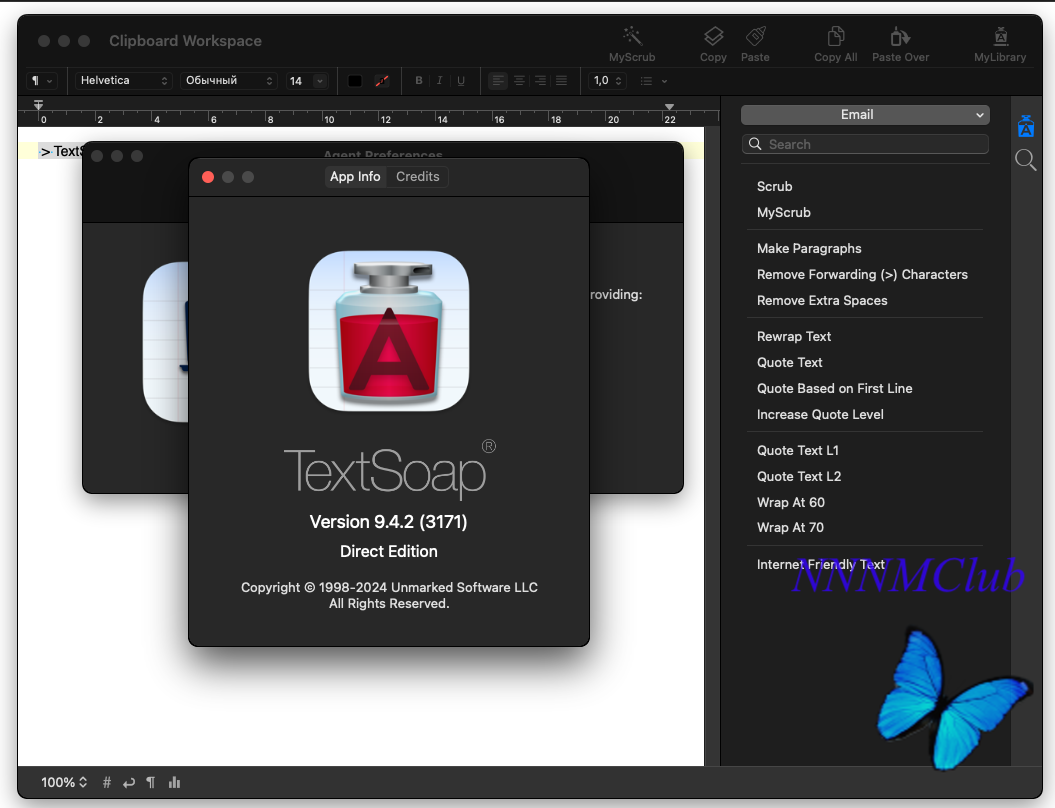Viewport: 1055px width, 808px height.
Task: Open the Обычный typeface dropdown
Action: [229, 81]
